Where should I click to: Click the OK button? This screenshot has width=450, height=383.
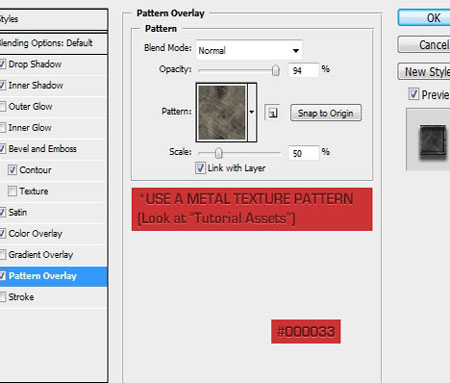pyautogui.click(x=424, y=18)
